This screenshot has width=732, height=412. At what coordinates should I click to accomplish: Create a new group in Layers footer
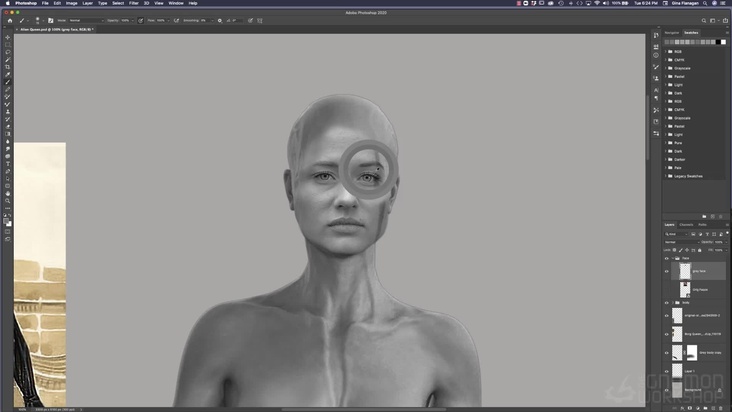click(x=705, y=408)
